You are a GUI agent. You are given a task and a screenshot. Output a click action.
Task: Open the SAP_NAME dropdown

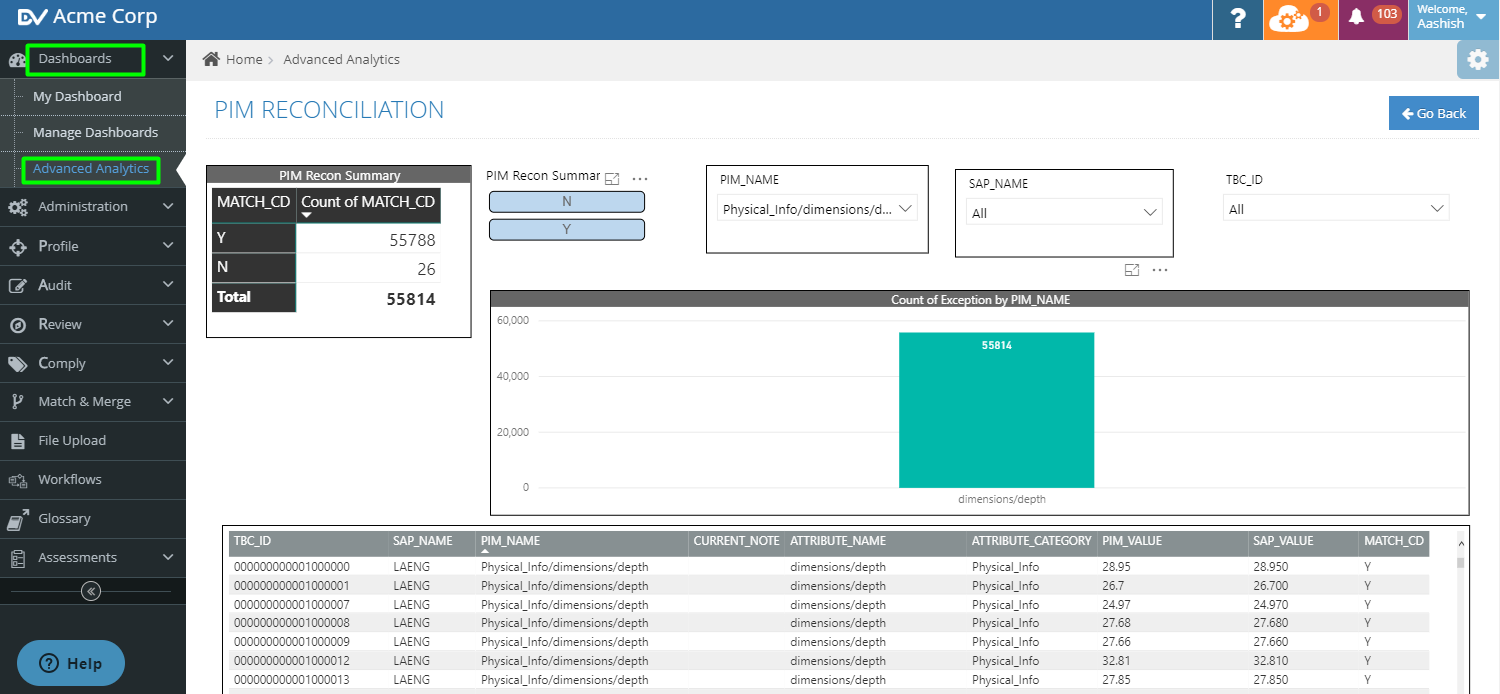click(1064, 212)
